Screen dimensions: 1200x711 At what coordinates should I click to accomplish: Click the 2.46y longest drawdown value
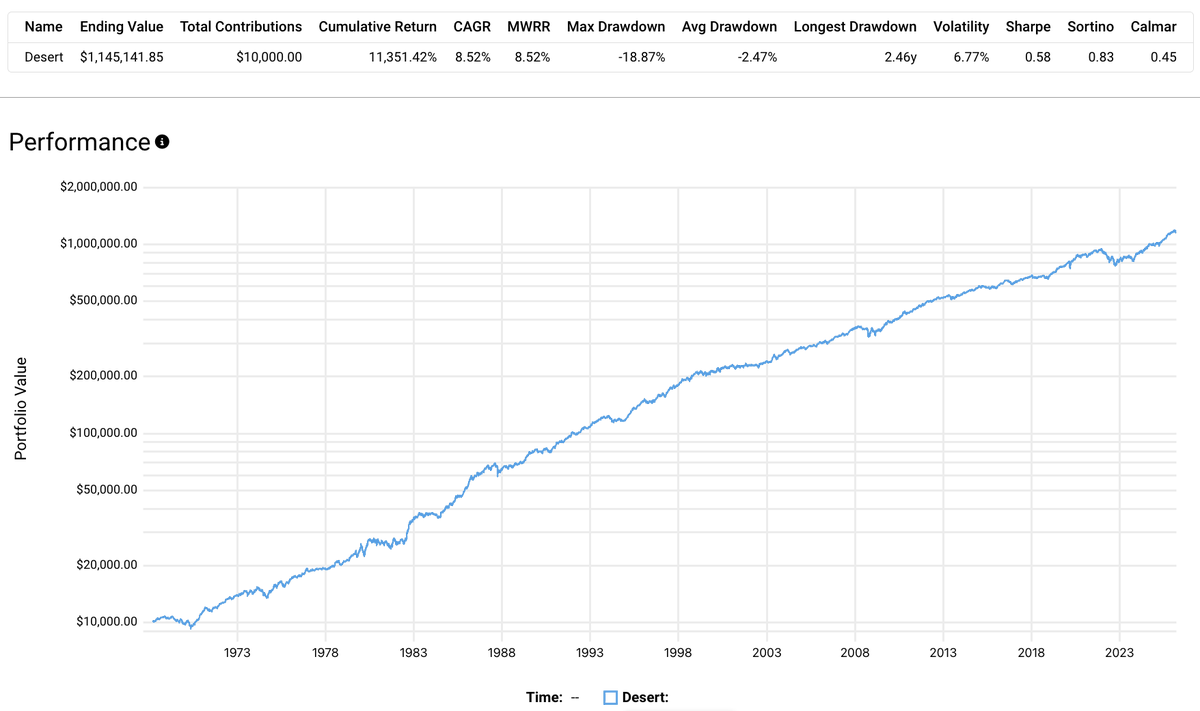pos(899,57)
